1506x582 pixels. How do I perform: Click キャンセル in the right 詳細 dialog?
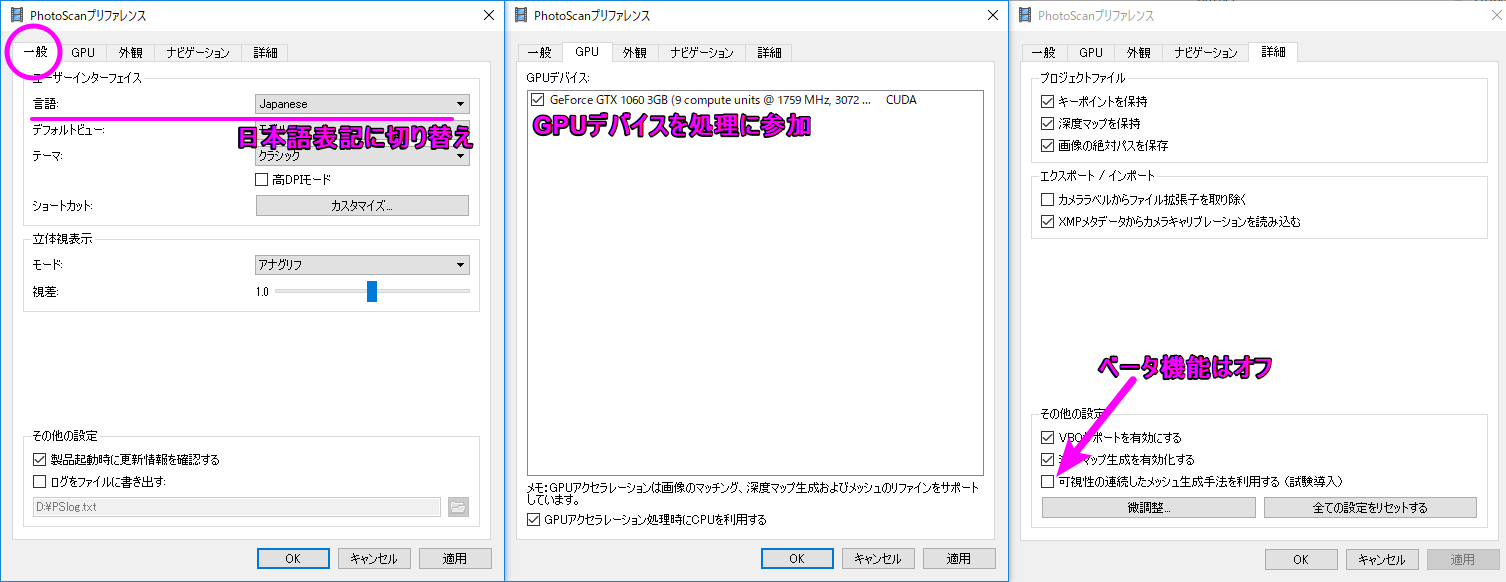coord(1383,560)
